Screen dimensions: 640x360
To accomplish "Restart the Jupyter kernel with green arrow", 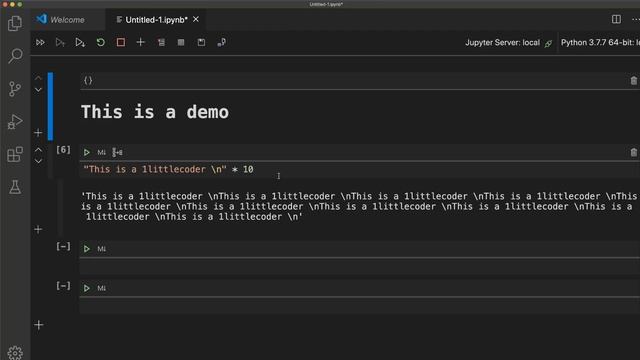I will tap(100, 42).
